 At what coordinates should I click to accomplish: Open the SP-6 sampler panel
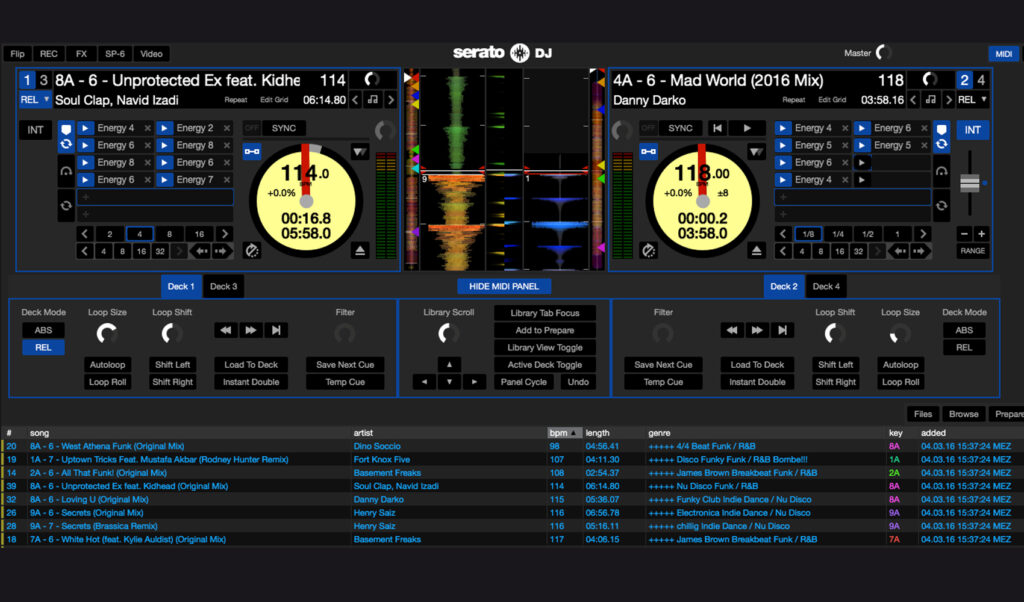[x=115, y=54]
